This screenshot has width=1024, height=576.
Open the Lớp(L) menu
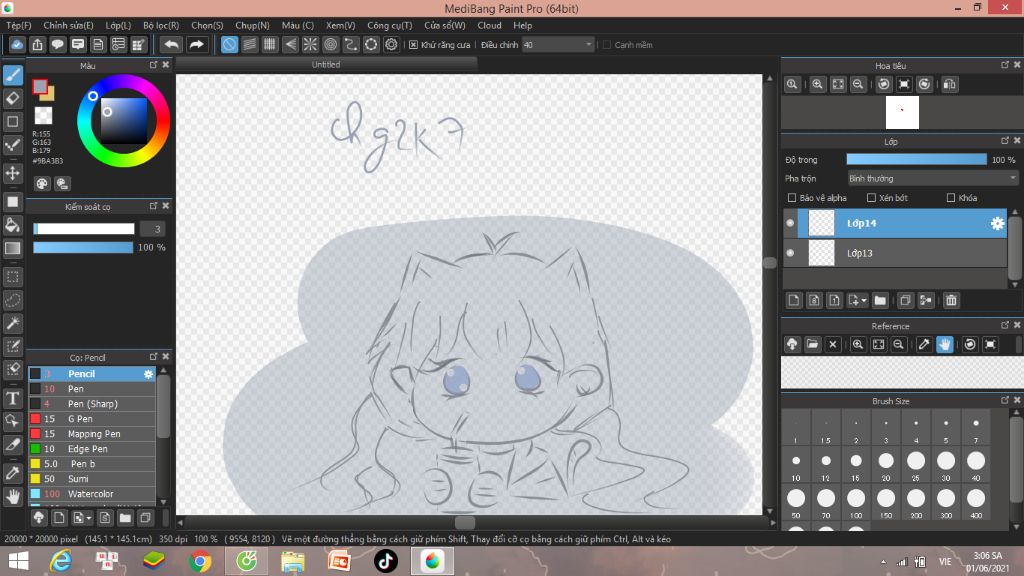pos(118,25)
